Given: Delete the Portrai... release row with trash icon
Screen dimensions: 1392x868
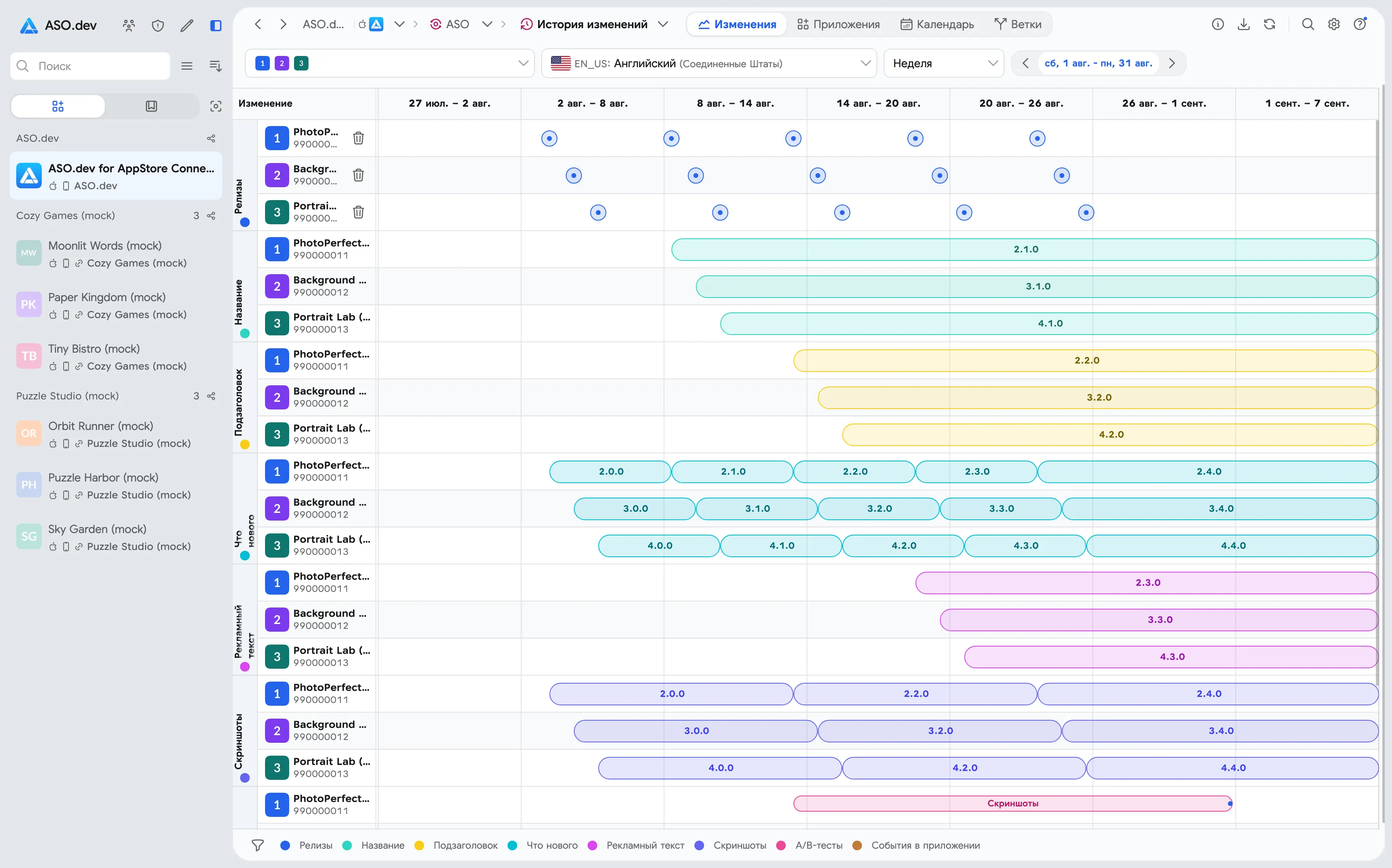Looking at the screenshot, I should [358, 212].
